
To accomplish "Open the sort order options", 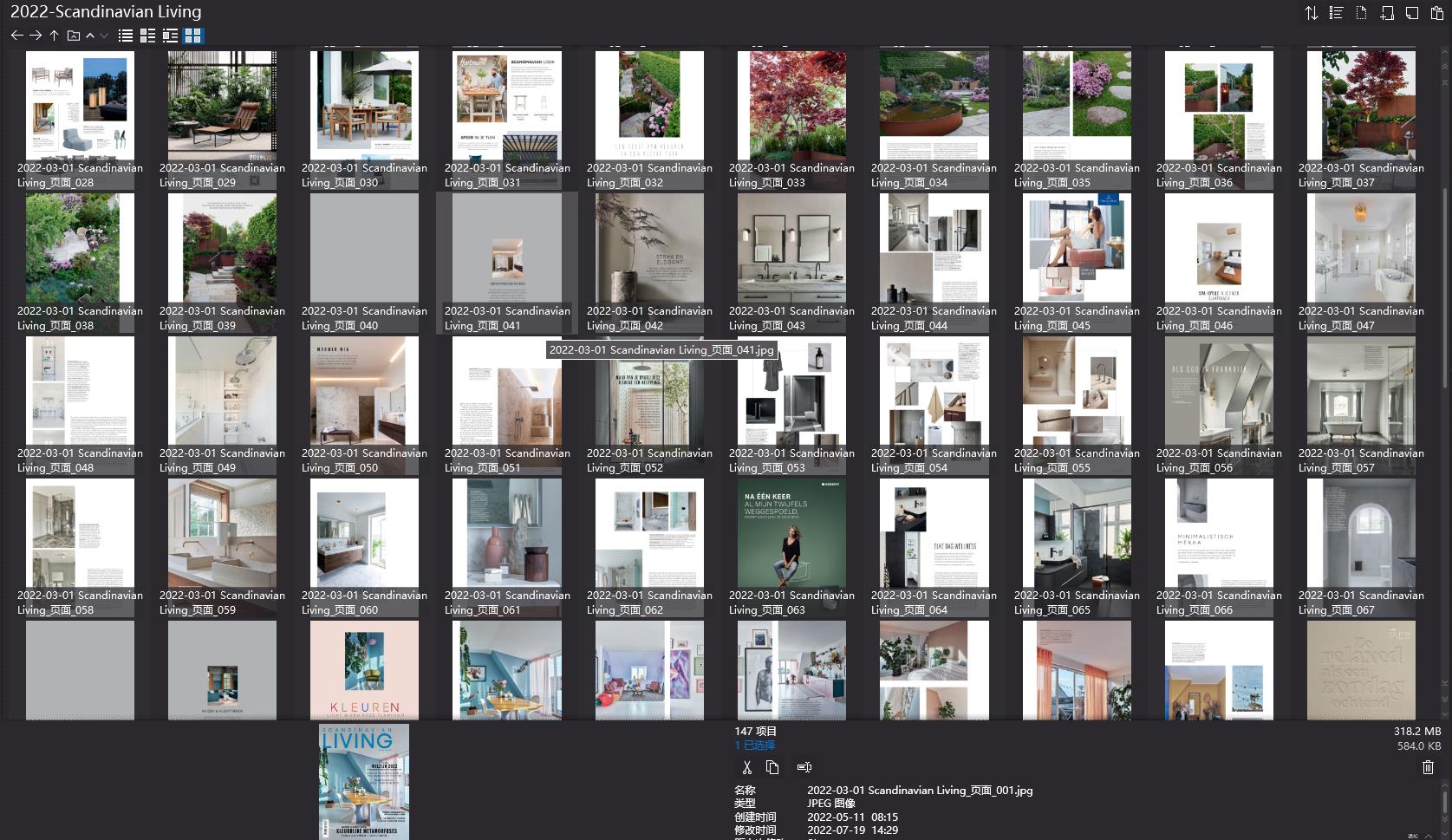I will coord(1312,13).
